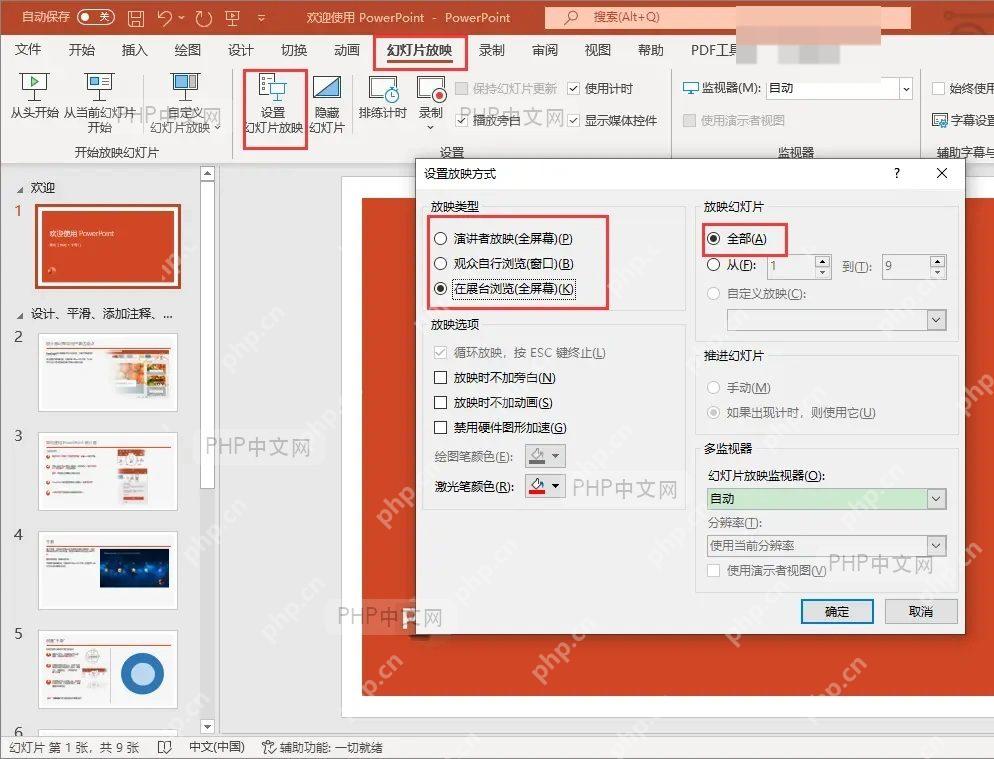The height and width of the screenshot is (759, 994).
Task: Click 辅助功能 accessibility status icon
Action: [x=269, y=747]
